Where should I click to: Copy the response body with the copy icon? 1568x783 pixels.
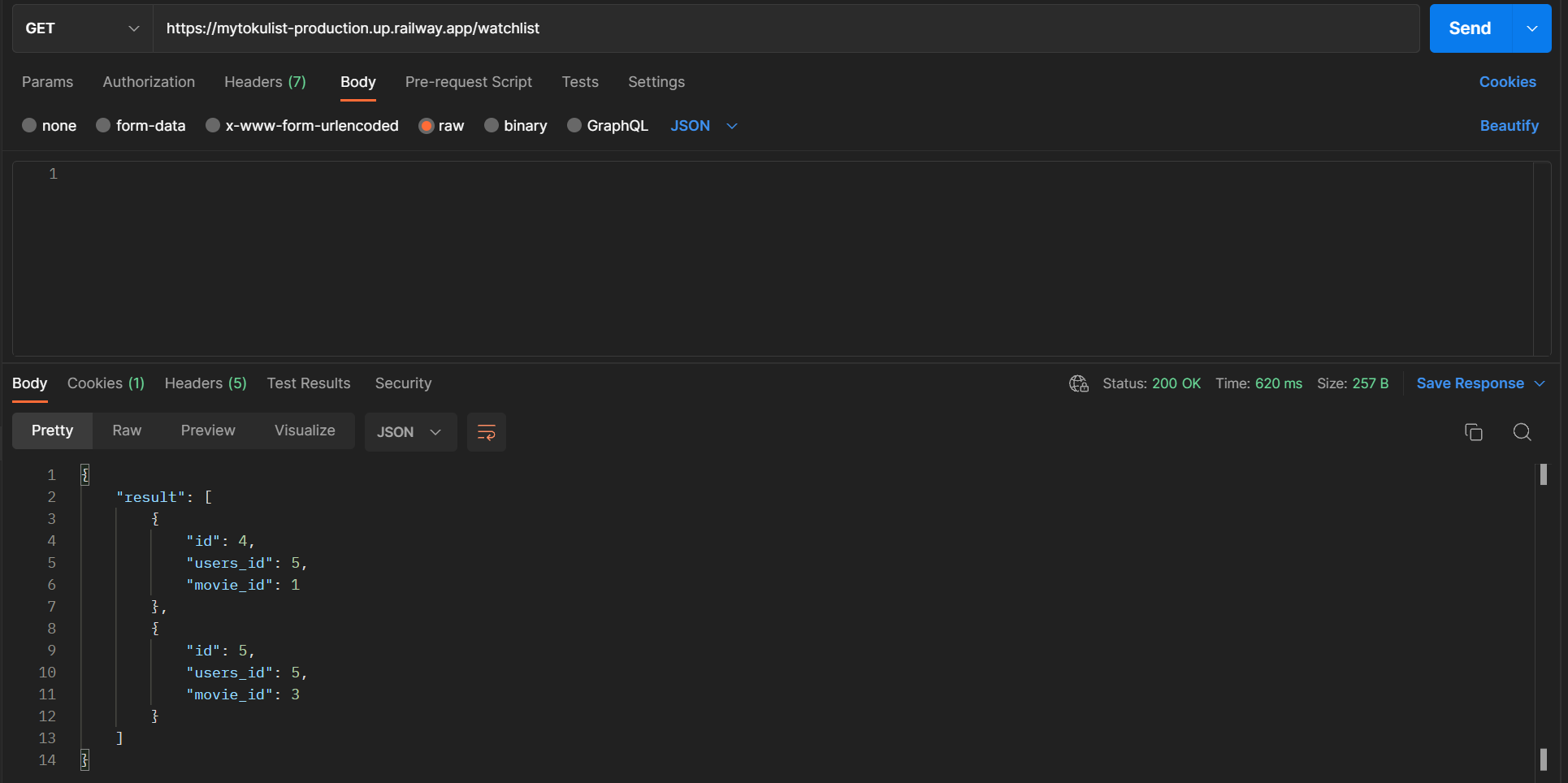(1473, 432)
